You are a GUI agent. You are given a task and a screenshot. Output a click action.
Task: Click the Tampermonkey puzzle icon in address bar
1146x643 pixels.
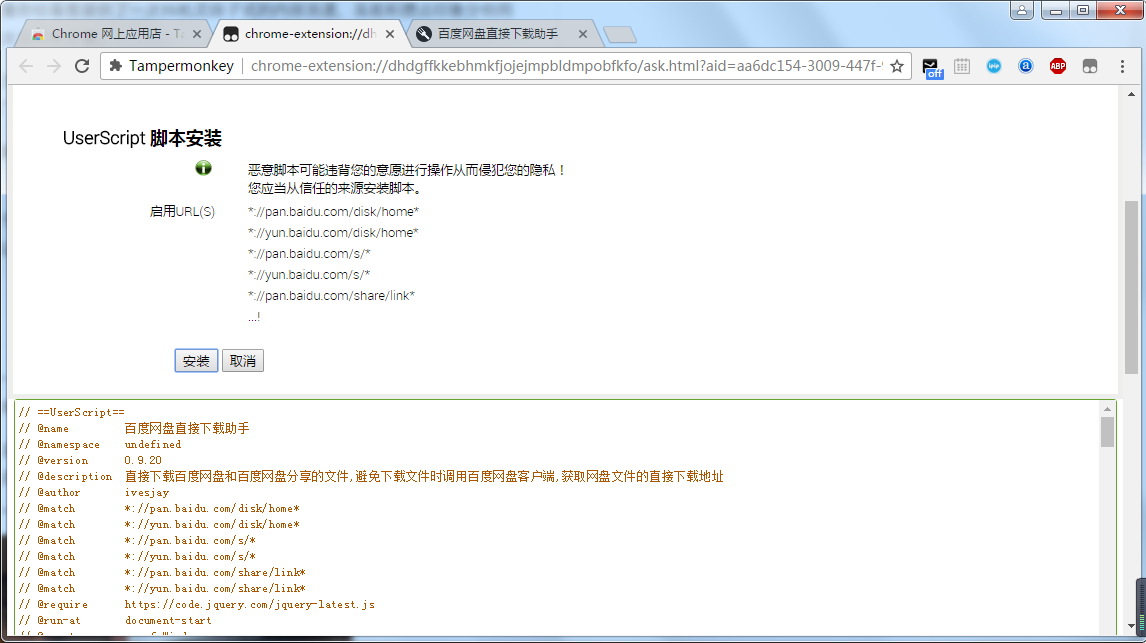point(115,66)
